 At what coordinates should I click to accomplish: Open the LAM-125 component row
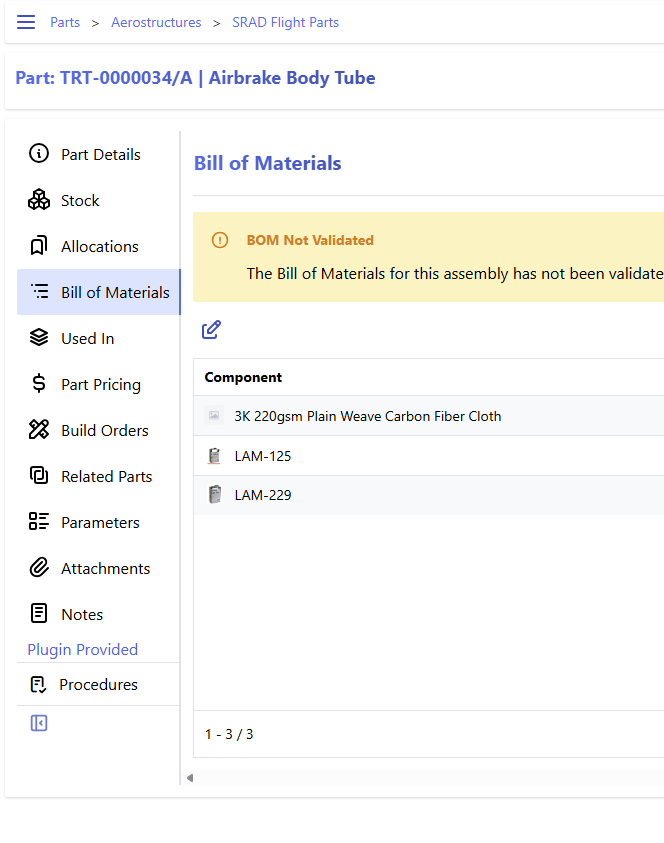coord(429,456)
